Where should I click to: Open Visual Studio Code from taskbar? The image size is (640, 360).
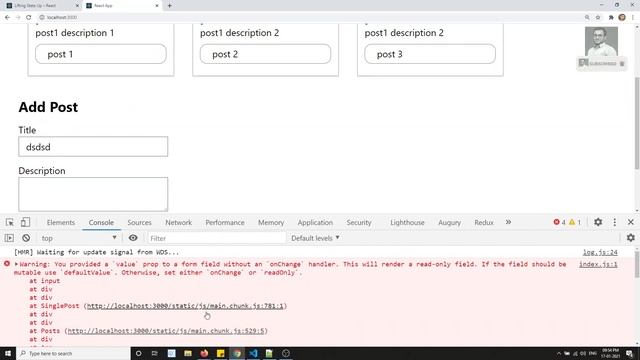click(x=253, y=353)
